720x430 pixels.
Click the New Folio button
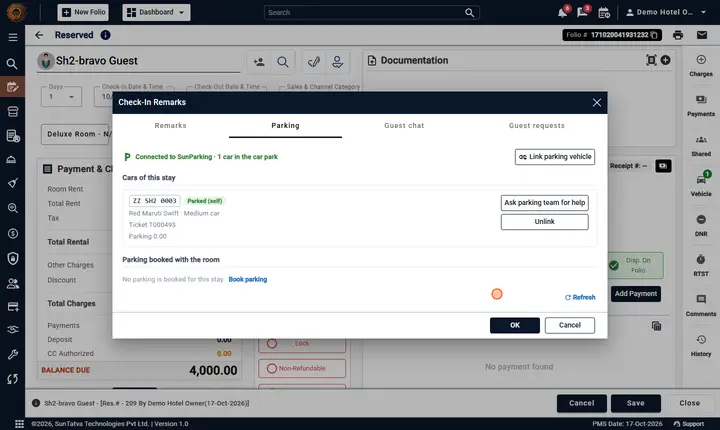[x=83, y=12]
